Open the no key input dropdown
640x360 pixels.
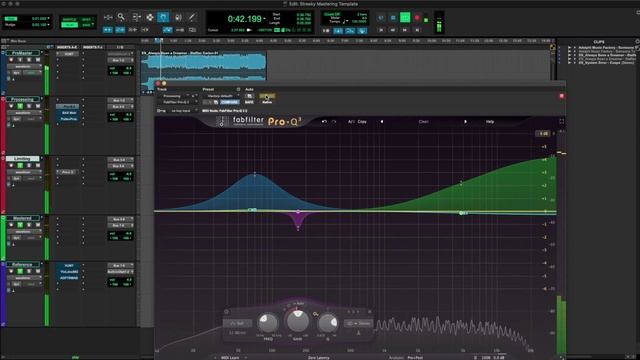point(182,111)
